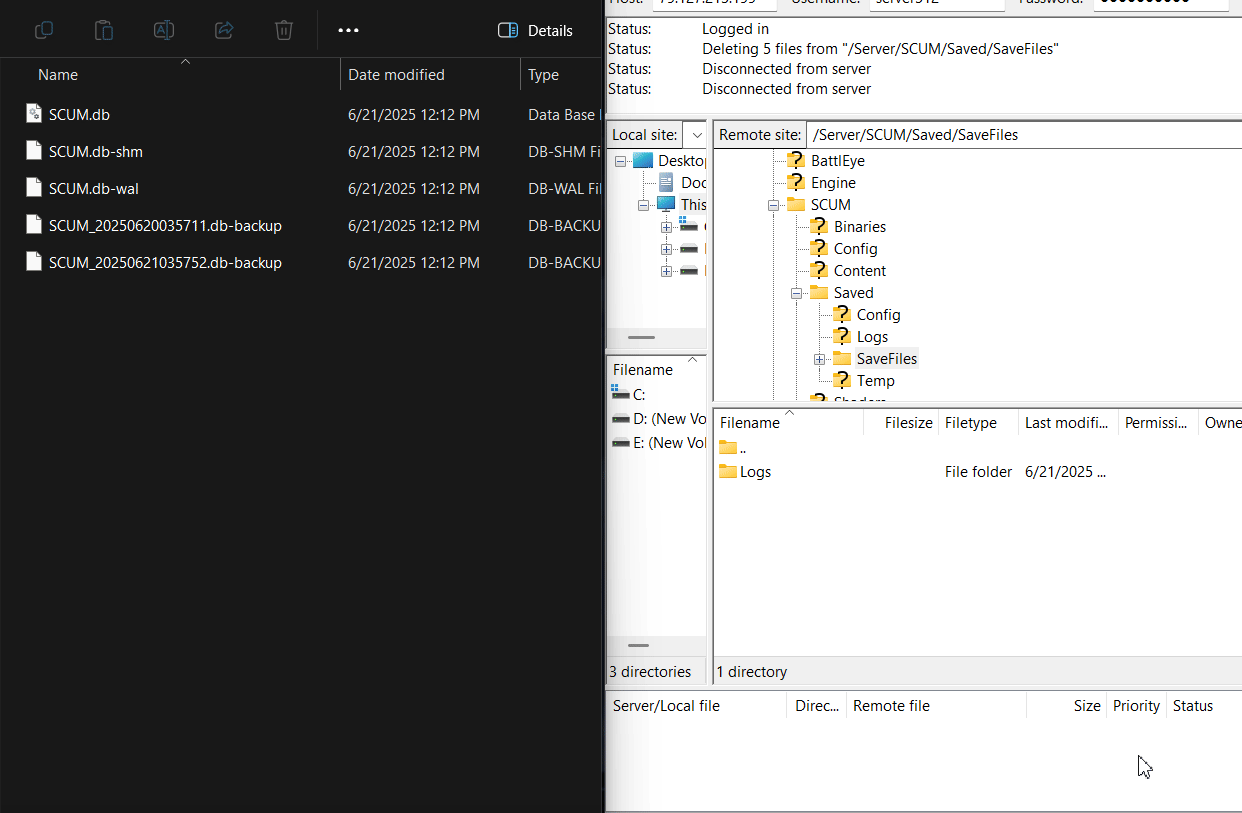This screenshot has height=813, width=1242.
Task: Open the See more ellipsis menu
Action: (x=348, y=30)
